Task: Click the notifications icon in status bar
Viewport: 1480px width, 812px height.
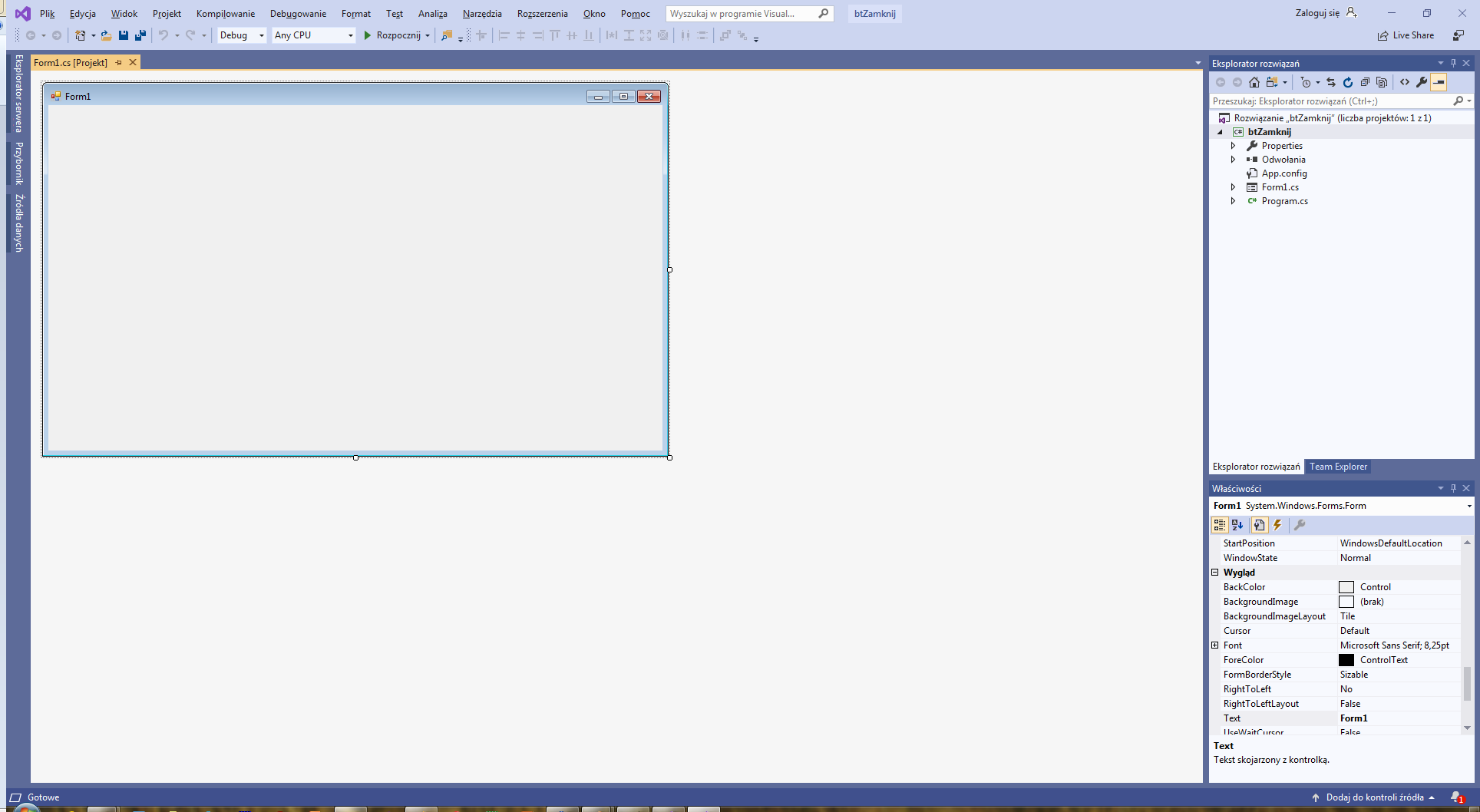Action: click(x=1457, y=797)
